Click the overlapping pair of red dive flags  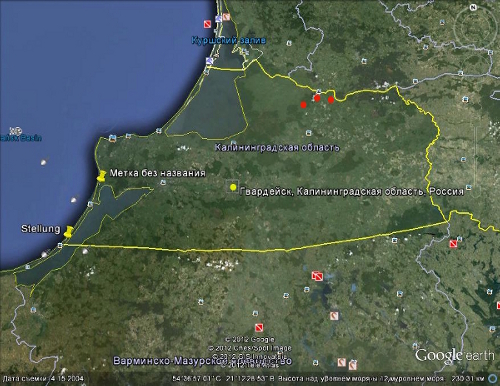(x=317, y=276)
